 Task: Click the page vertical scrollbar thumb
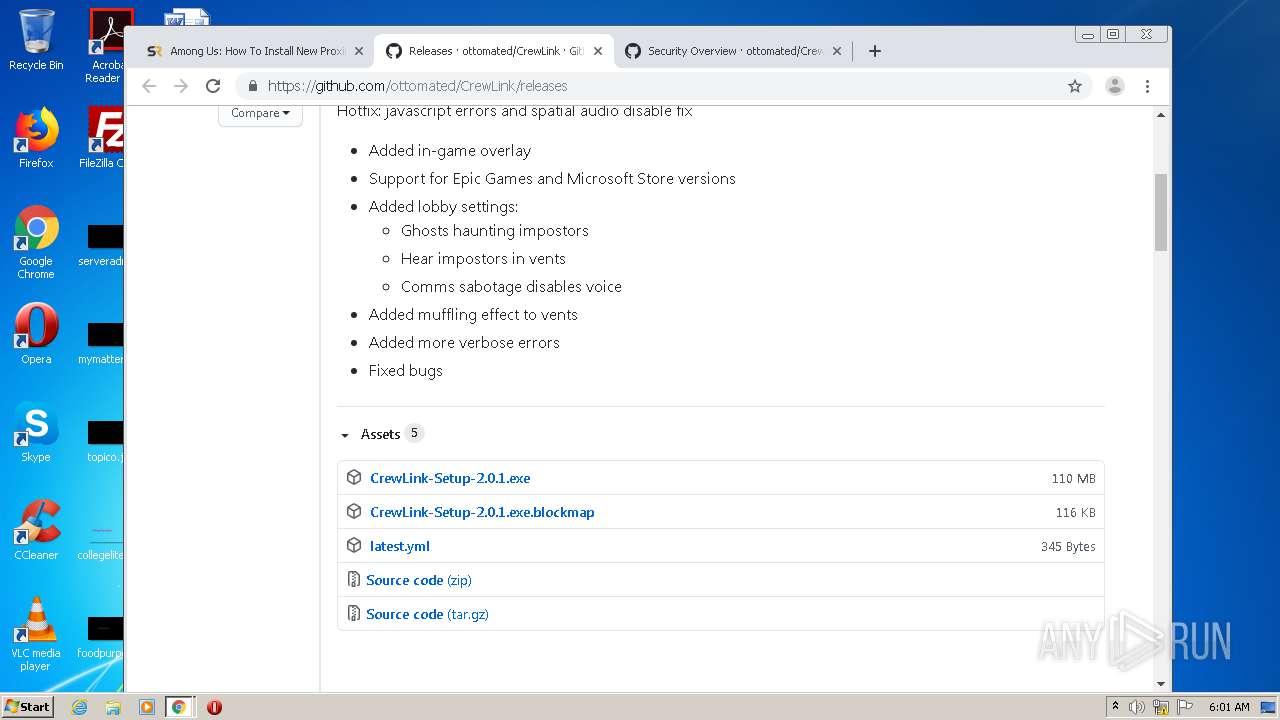pyautogui.click(x=1161, y=212)
